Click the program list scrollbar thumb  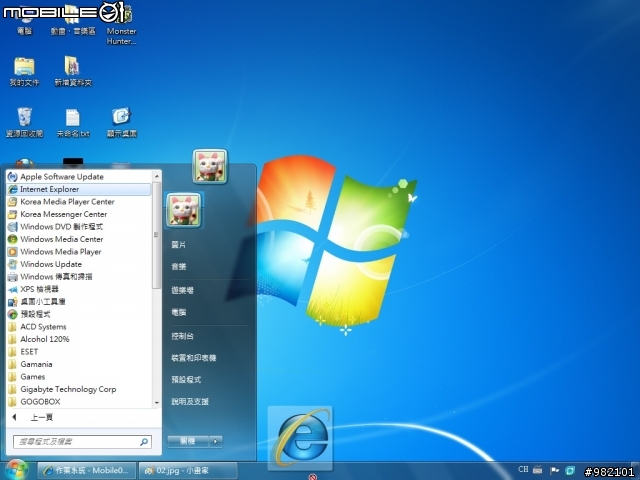(x=156, y=235)
